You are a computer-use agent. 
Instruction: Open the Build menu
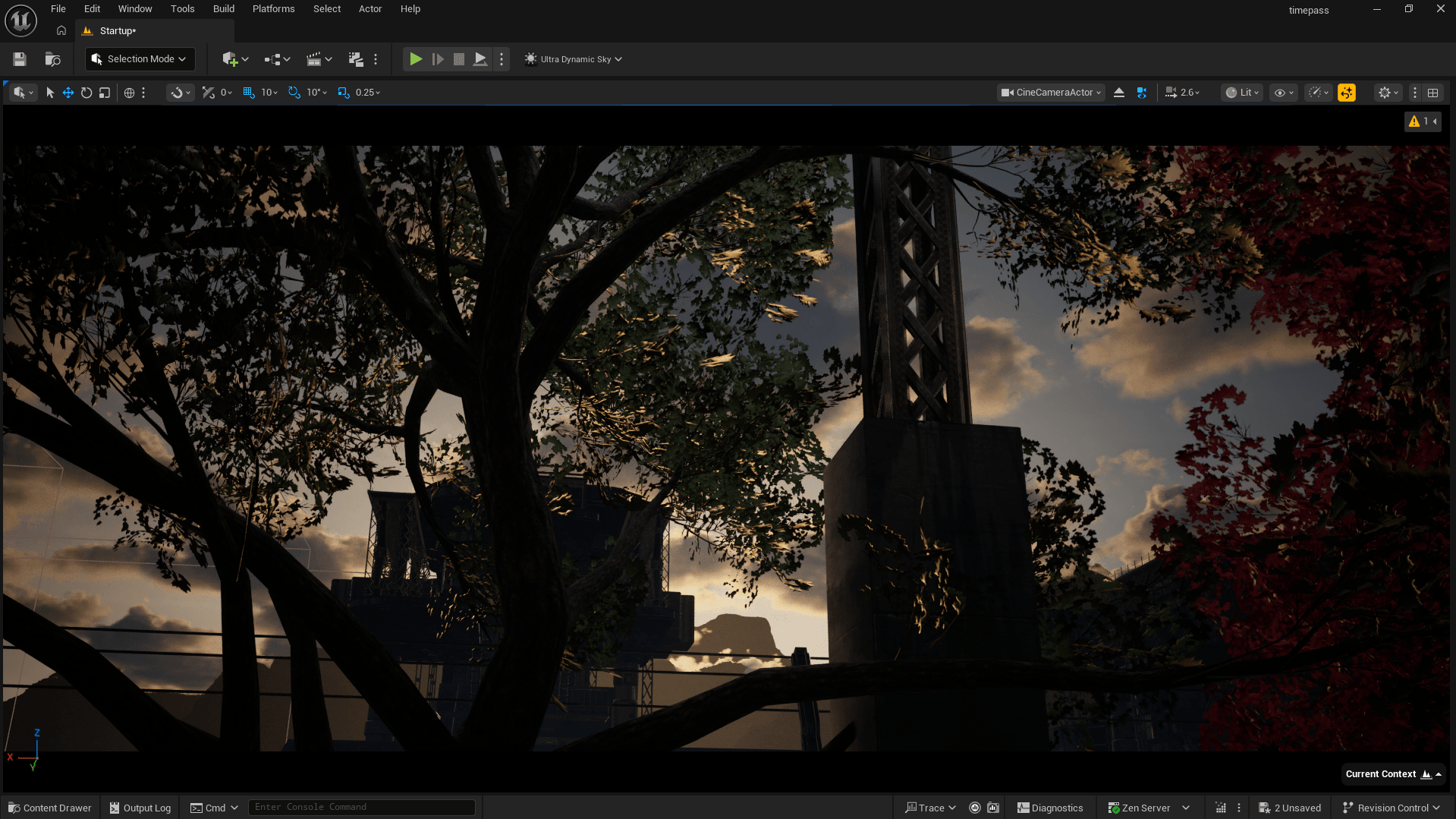223,9
